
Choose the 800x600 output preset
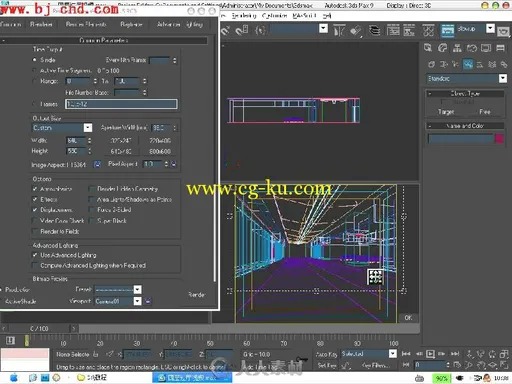[x=160, y=151]
